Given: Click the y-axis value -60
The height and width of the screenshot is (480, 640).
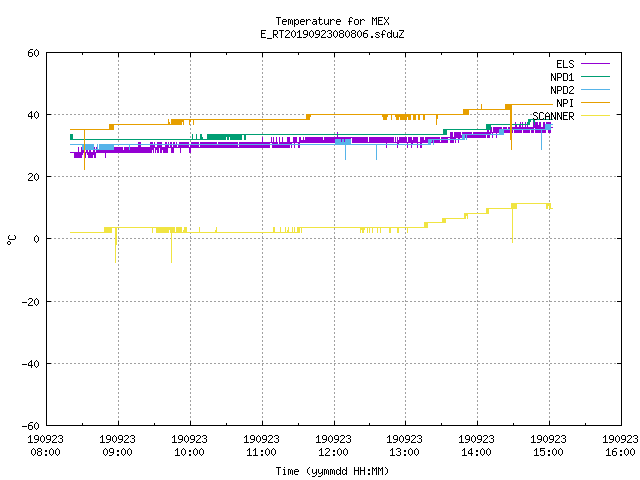Looking at the screenshot, I should pos(31,426).
